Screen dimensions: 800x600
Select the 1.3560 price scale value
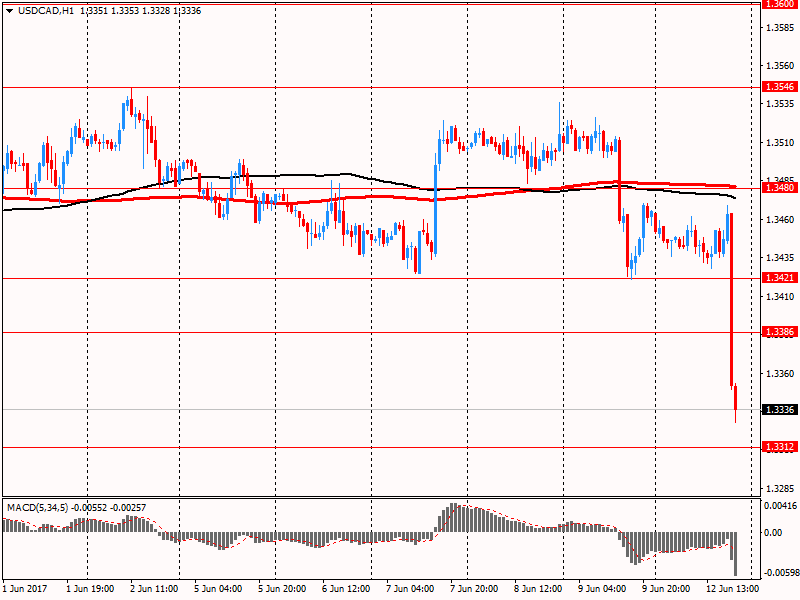point(781,66)
